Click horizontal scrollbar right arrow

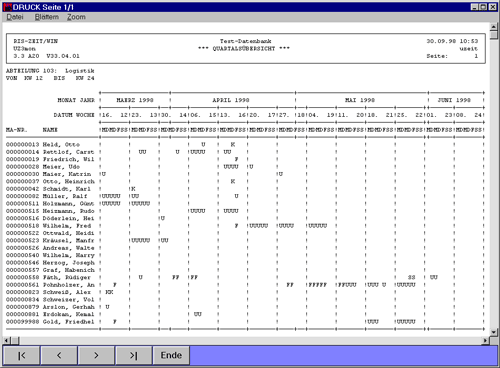[x=486, y=340]
